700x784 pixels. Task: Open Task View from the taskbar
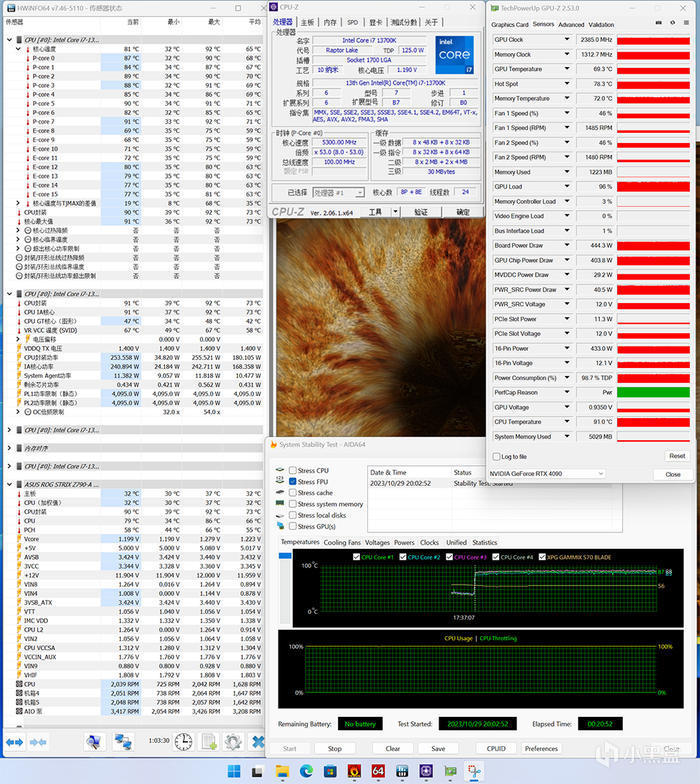point(257,771)
